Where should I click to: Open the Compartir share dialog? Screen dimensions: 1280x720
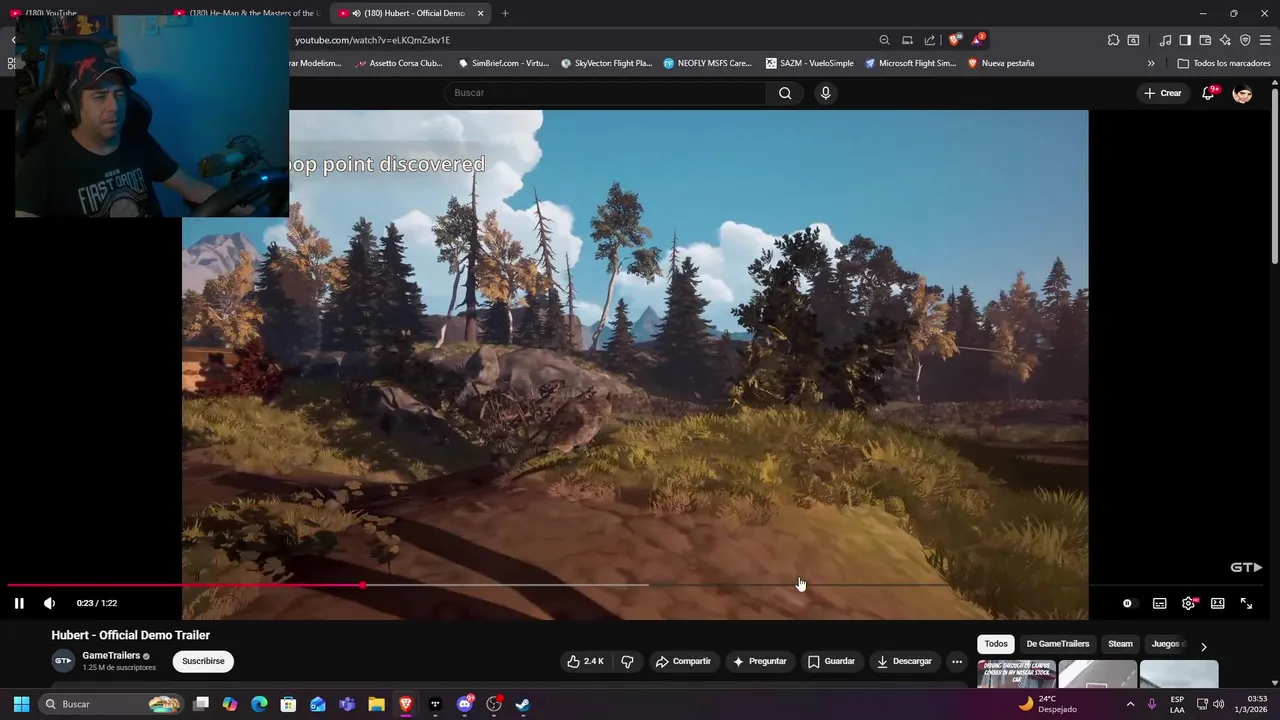point(683,661)
